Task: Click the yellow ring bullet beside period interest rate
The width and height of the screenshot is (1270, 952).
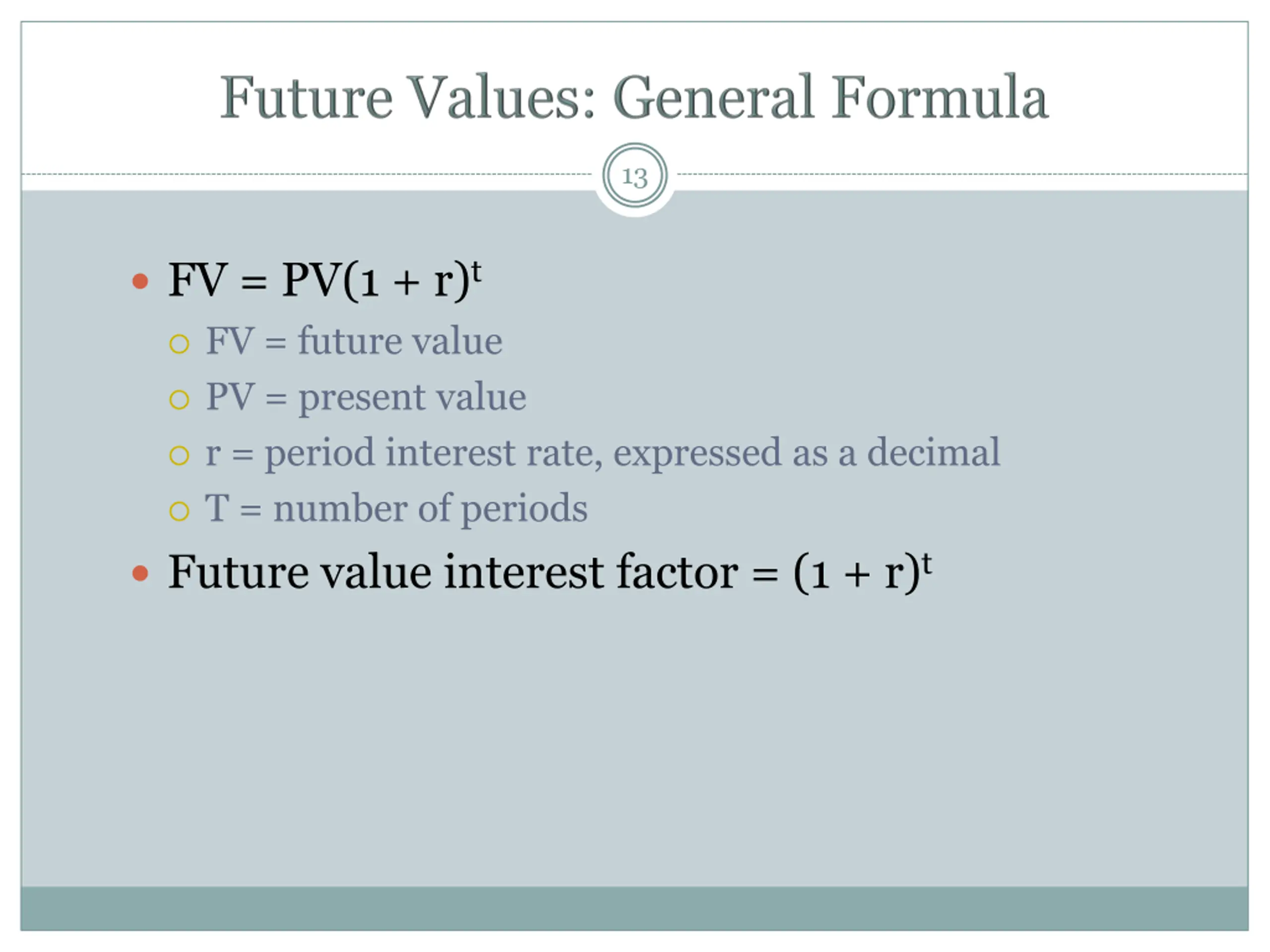Action: 179,455
